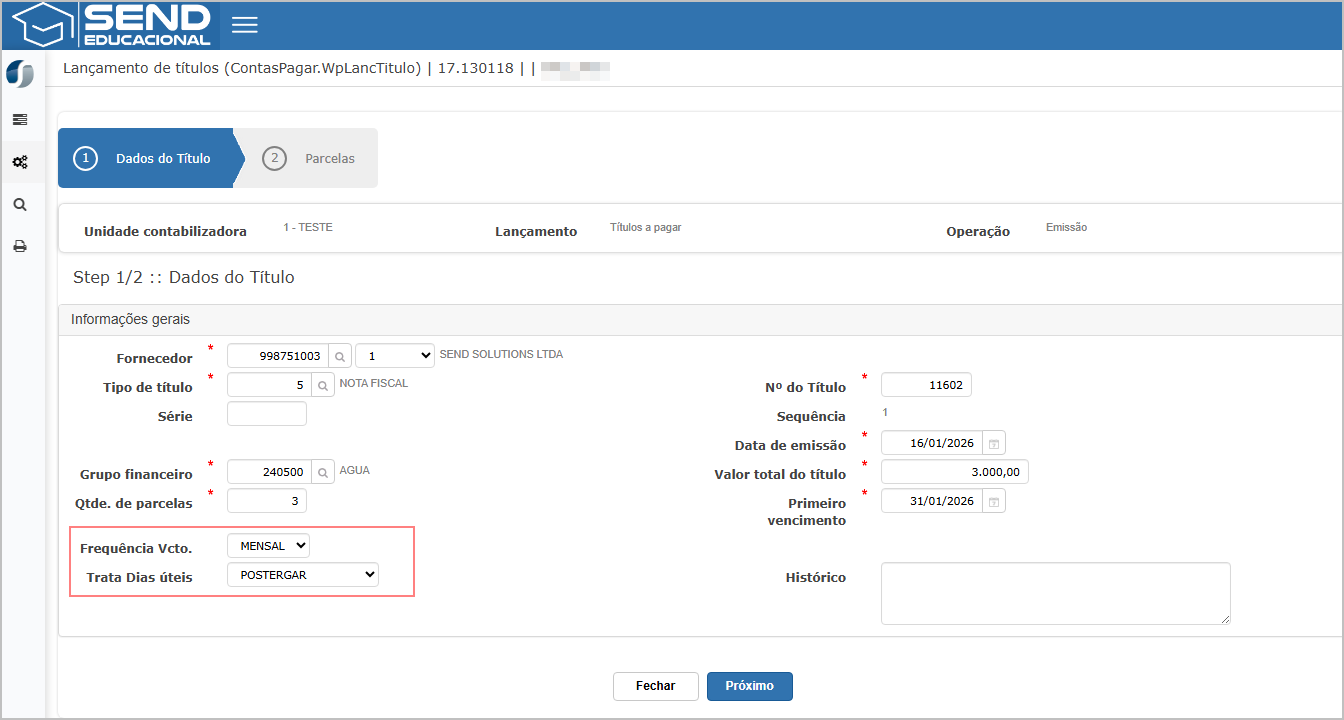This screenshot has width=1344, height=720.
Task: Click the sidebar search magnifier icon
Action: pyautogui.click(x=20, y=204)
